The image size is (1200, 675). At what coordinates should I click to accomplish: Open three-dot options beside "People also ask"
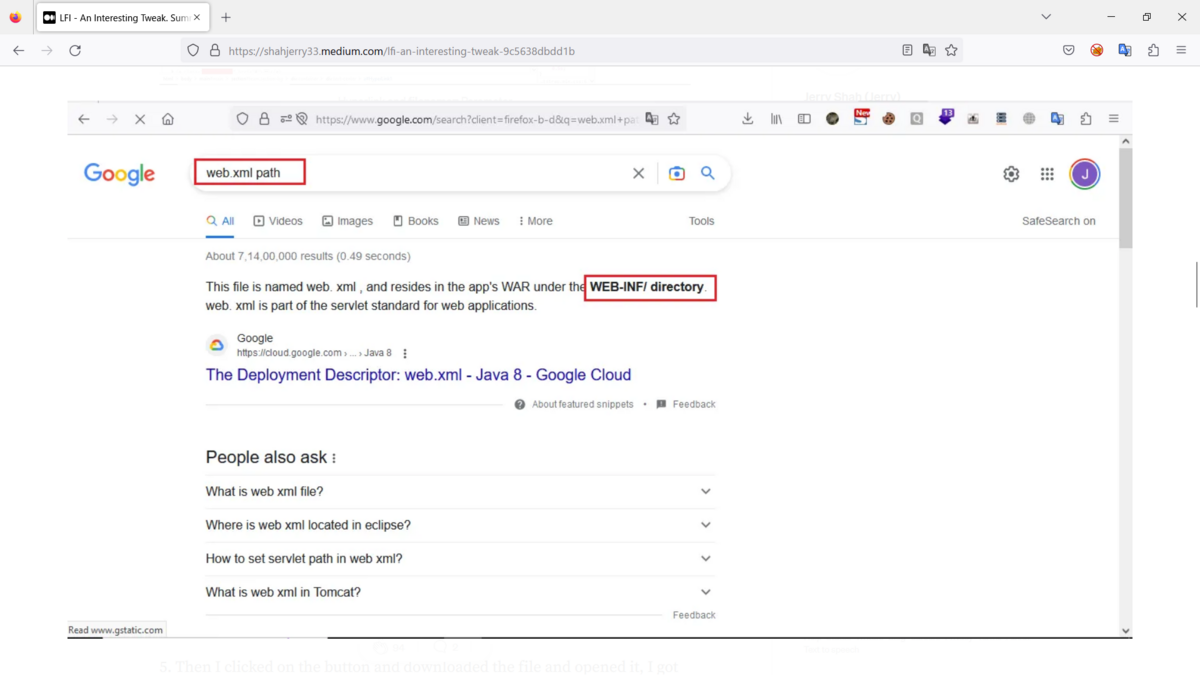(334, 458)
